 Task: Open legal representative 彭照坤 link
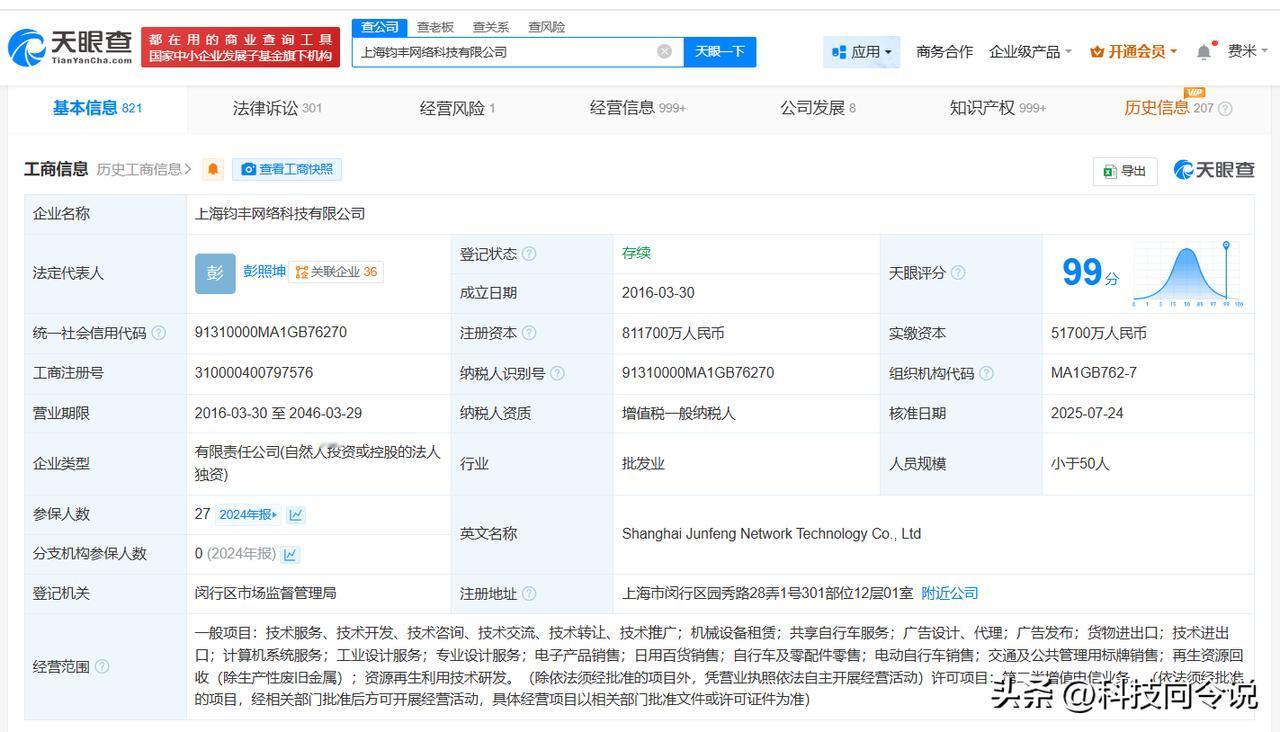(x=264, y=272)
